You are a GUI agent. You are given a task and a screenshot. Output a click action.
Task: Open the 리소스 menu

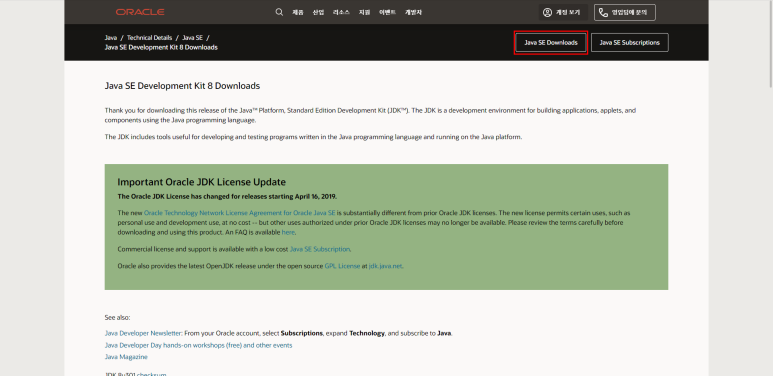point(341,12)
